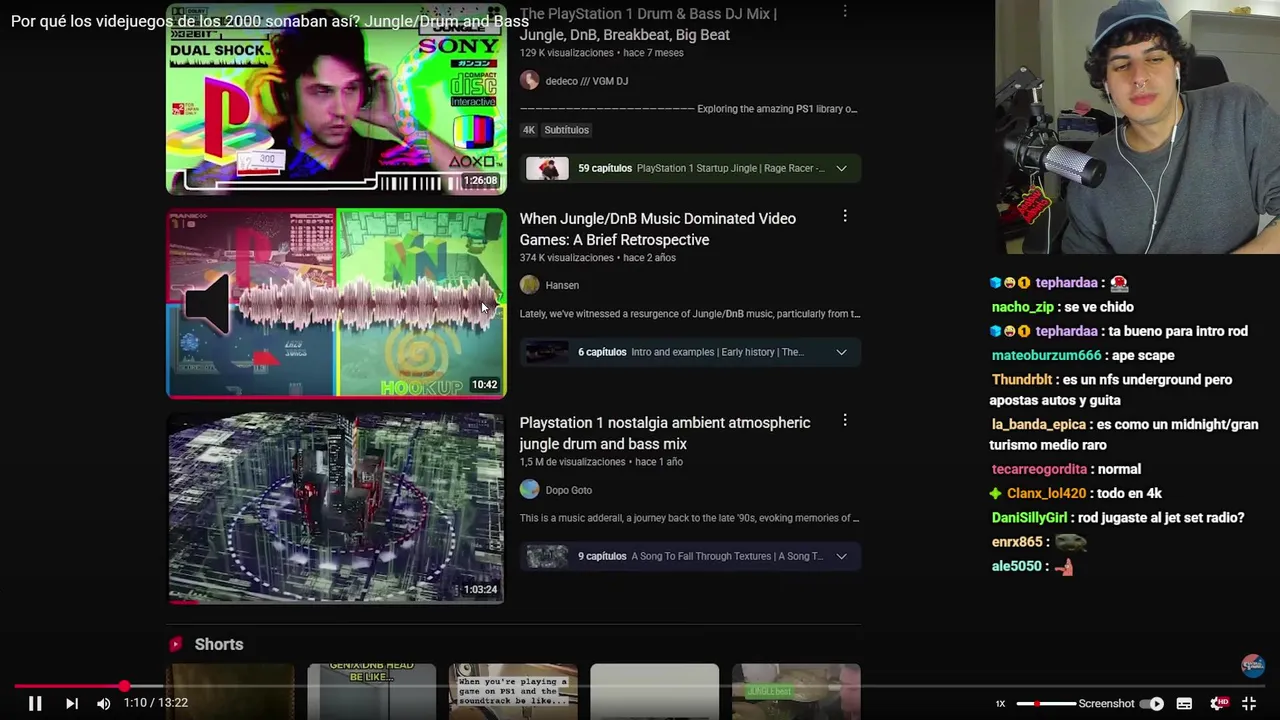Click the Shorts section heading
1280x720 pixels.
(x=219, y=644)
